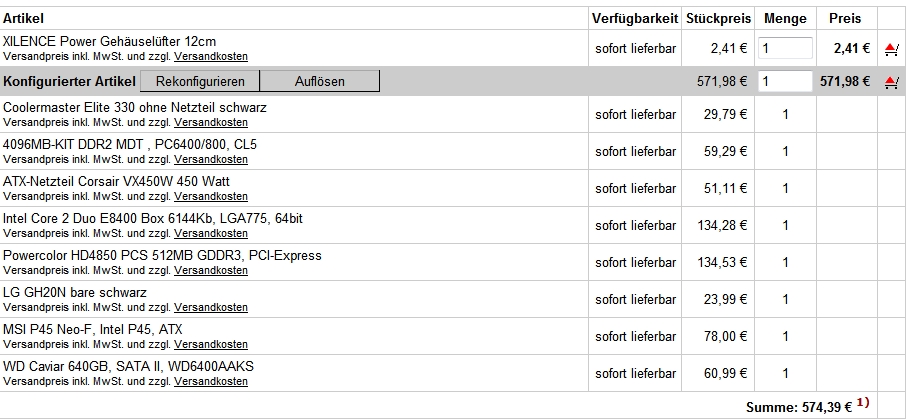Open Versandkosten link under WD Caviar 640GB
This screenshot has width=906, height=420.
(x=211, y=381)
